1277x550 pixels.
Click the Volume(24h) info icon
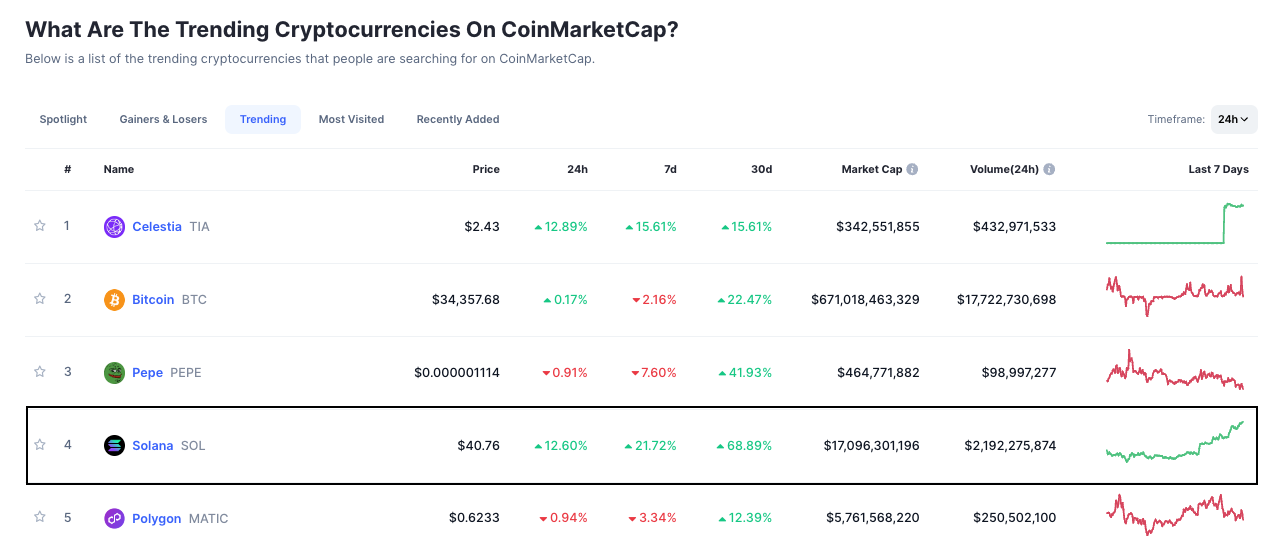[x=1049, y=170]
